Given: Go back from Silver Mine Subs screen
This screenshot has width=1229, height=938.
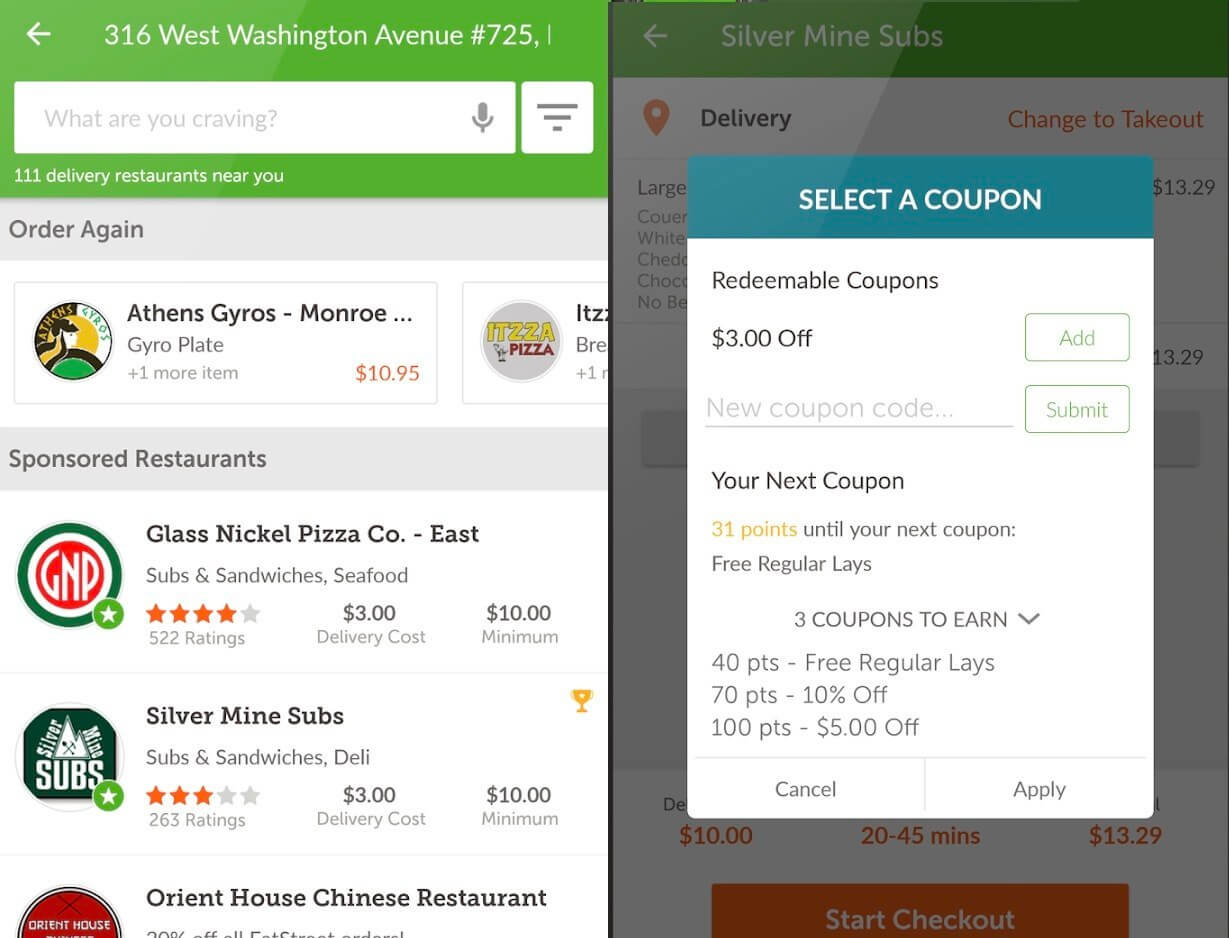Looking at the screenshot, I should click(655, 37).
